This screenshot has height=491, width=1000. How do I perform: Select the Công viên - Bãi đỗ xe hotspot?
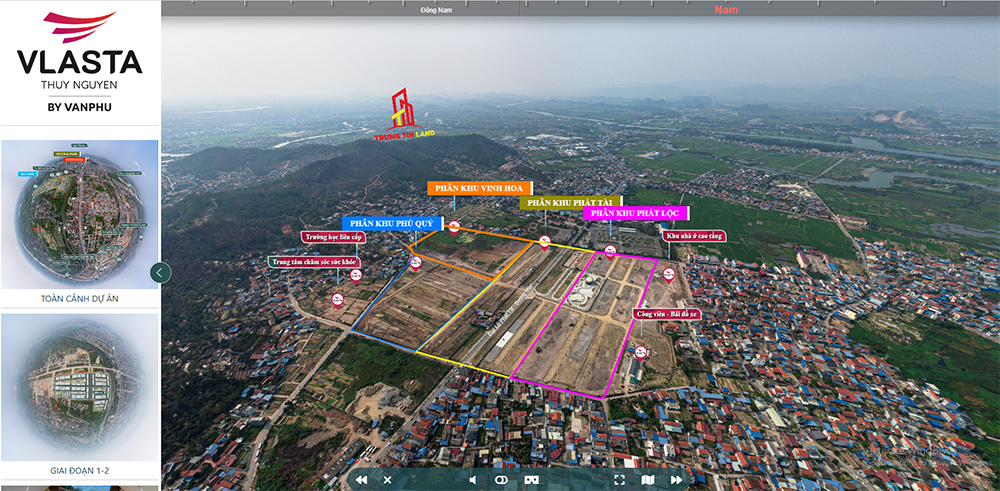click(x=669, y=313)
